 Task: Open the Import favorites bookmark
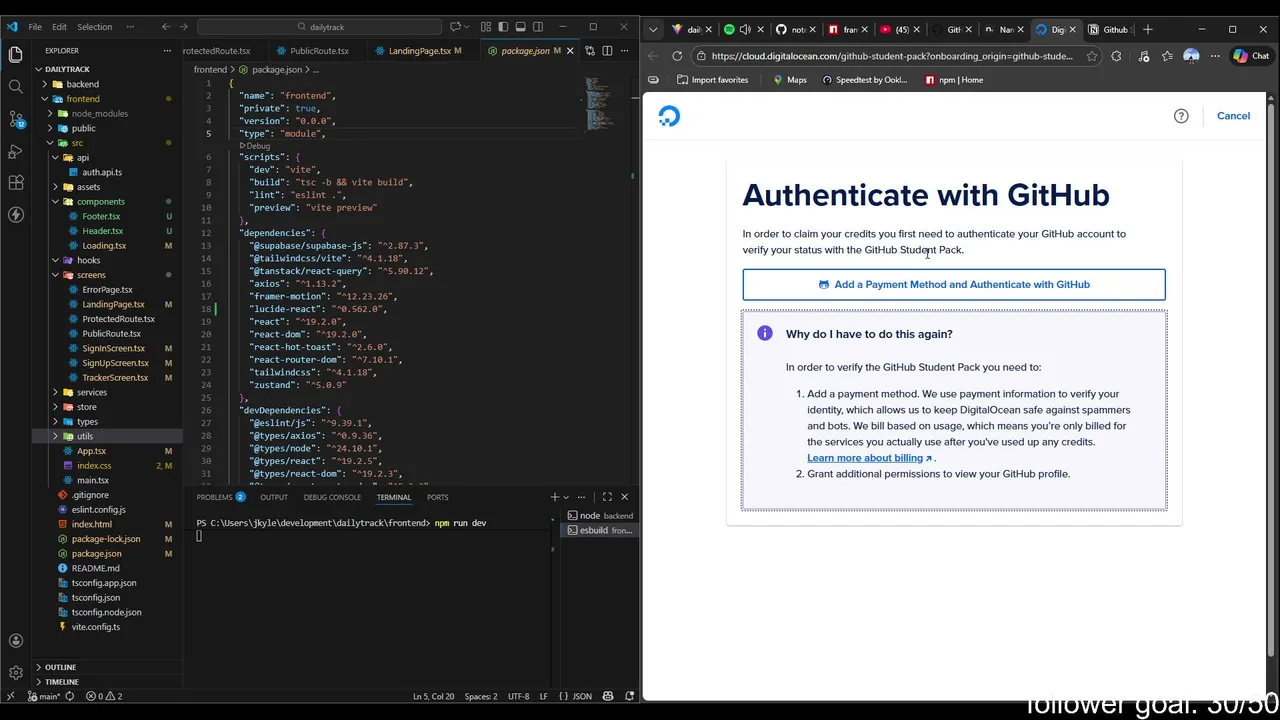712,80
